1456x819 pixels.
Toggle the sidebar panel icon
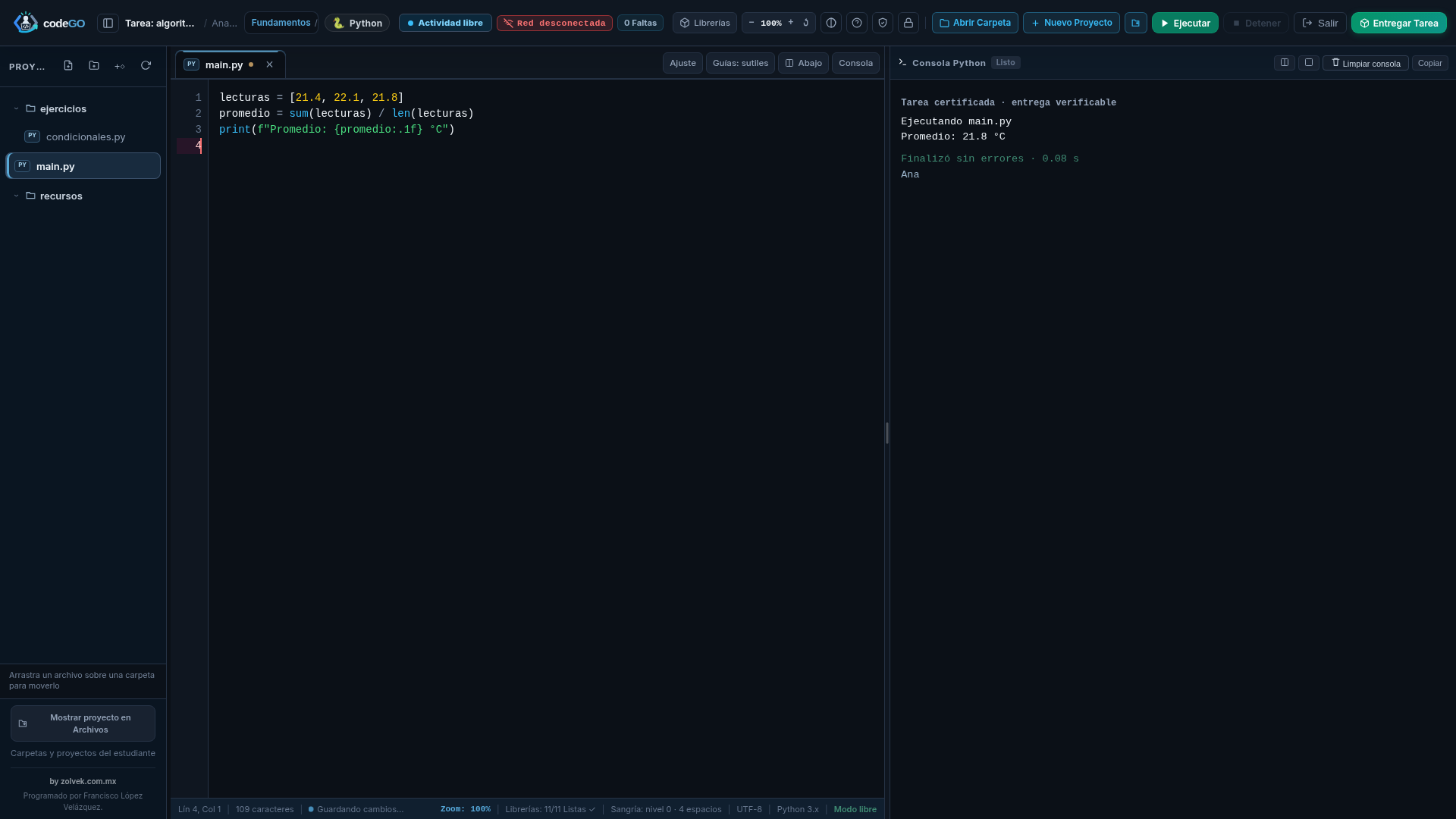108,23
